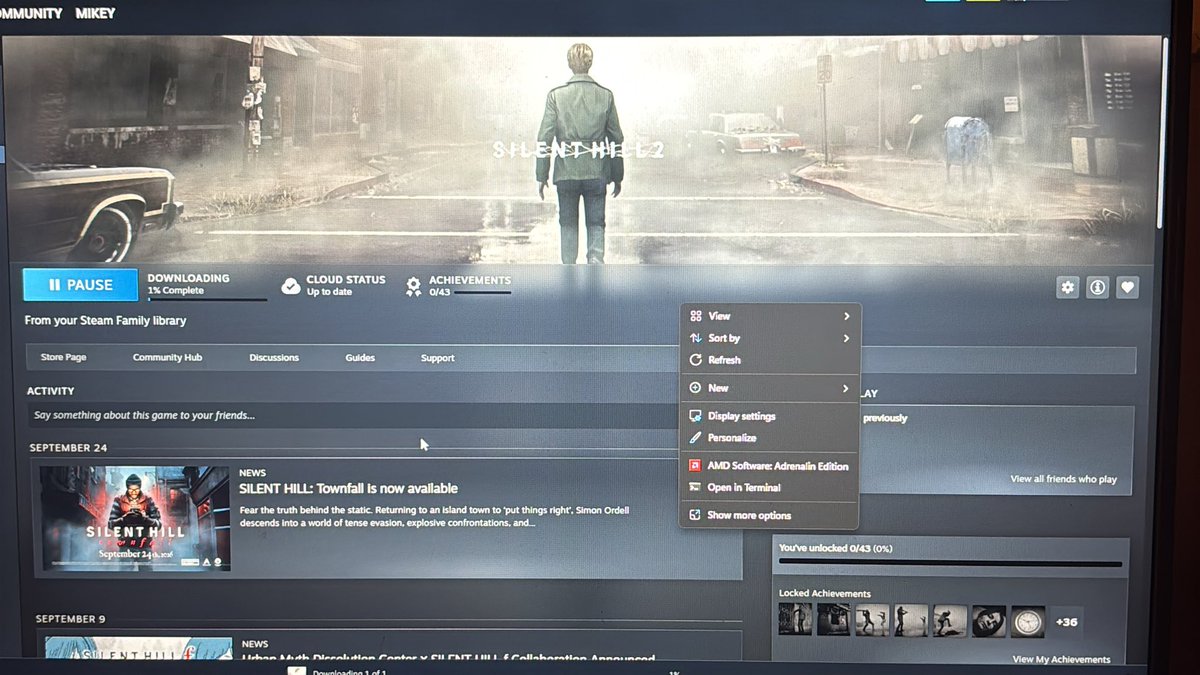The width and height of the screenshot is (1200, 675).
Task: Open headline 'SILENT HILL: Townfall is now available'
Action: tap(348, 489)
